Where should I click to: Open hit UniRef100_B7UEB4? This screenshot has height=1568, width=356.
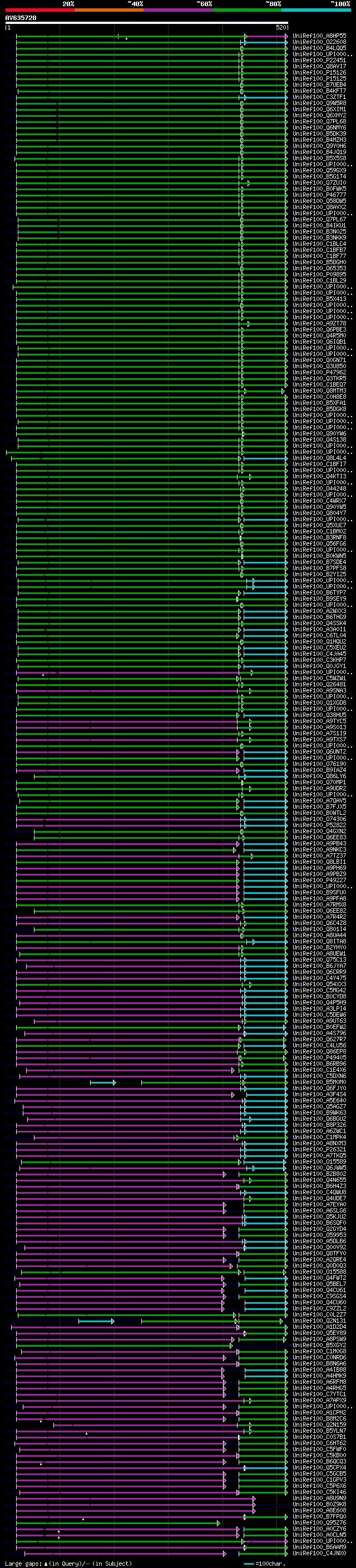coord(319,85)
